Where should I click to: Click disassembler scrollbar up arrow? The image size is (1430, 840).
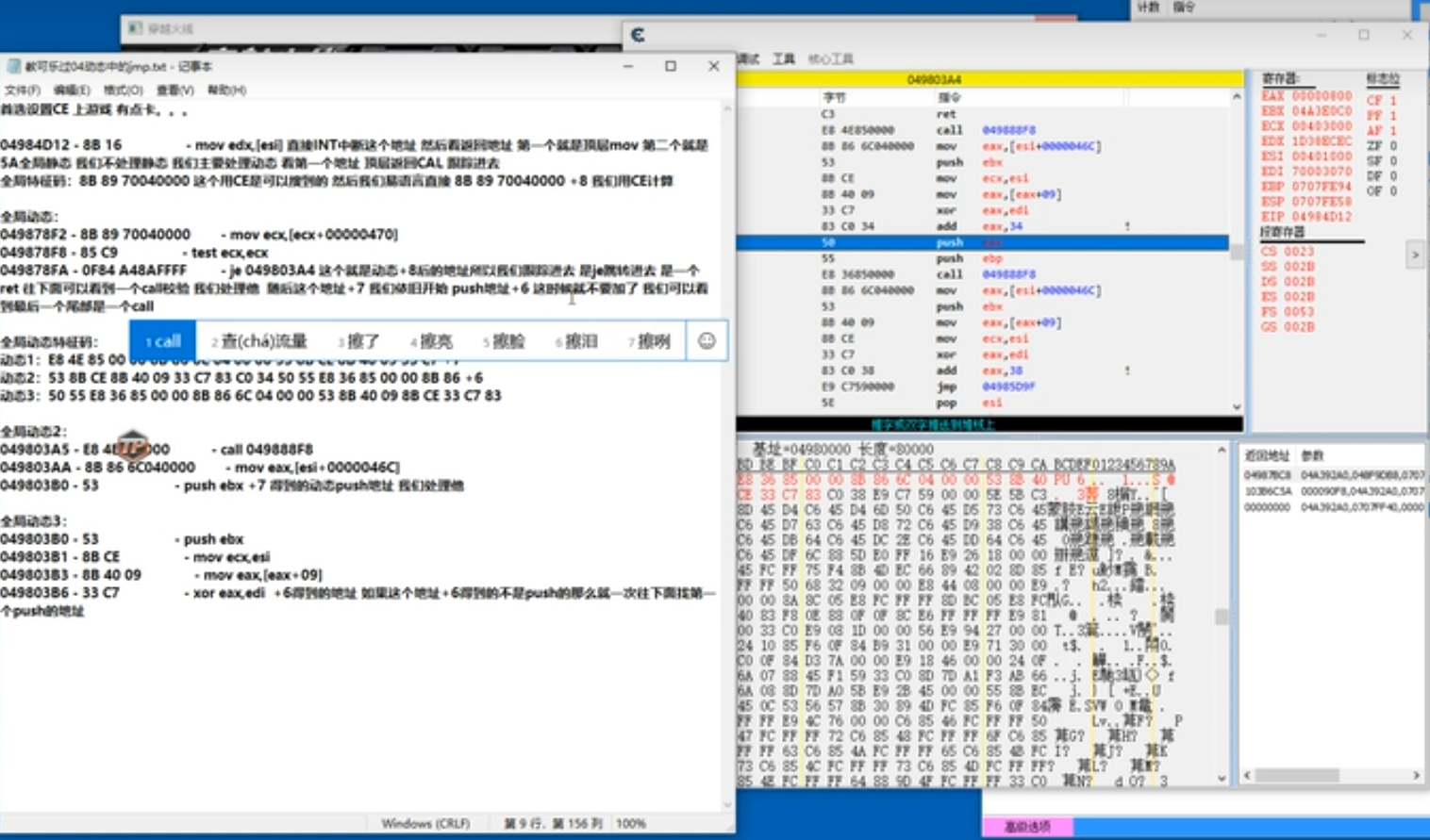pyautogui.click(x=1237, y=97)
